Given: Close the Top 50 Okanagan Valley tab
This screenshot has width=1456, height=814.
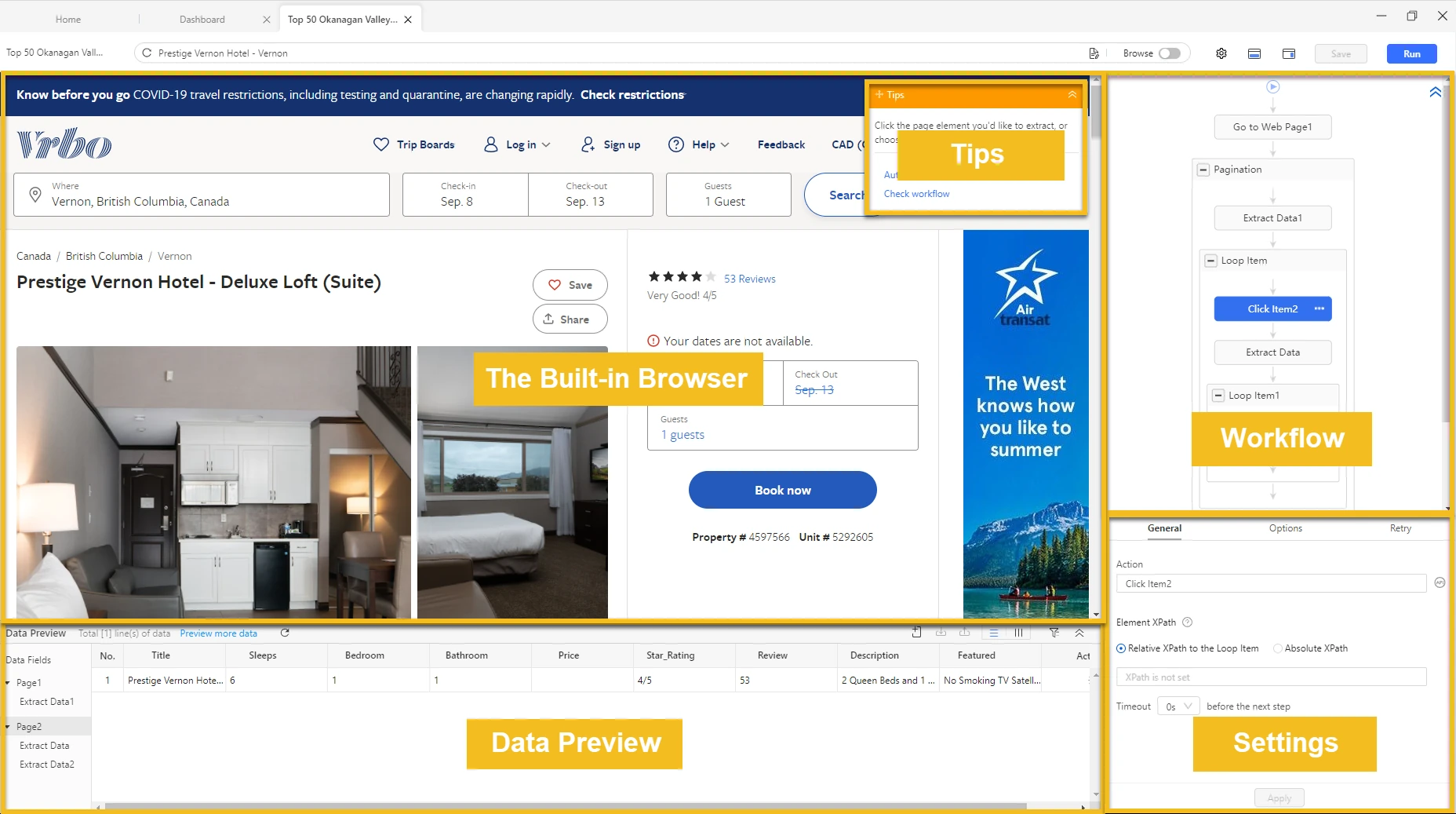Looking at the screenshot, I should (408, 20).
